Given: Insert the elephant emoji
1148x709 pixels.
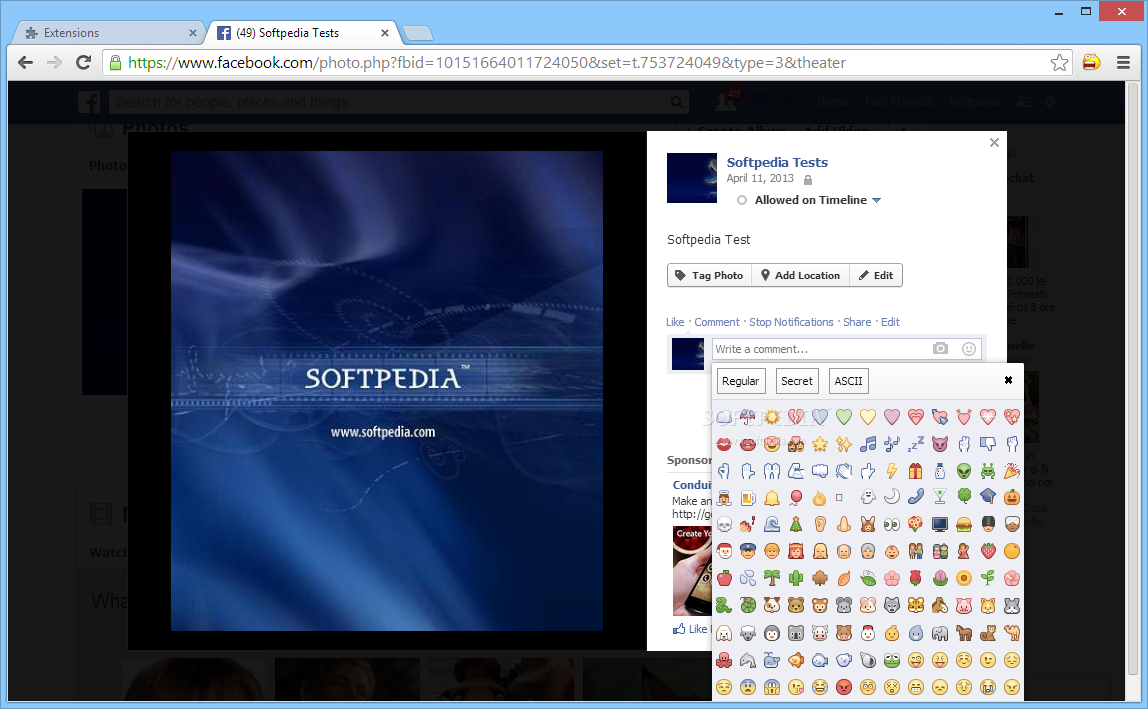Looking at the screenshot, I should coord(940,633).
